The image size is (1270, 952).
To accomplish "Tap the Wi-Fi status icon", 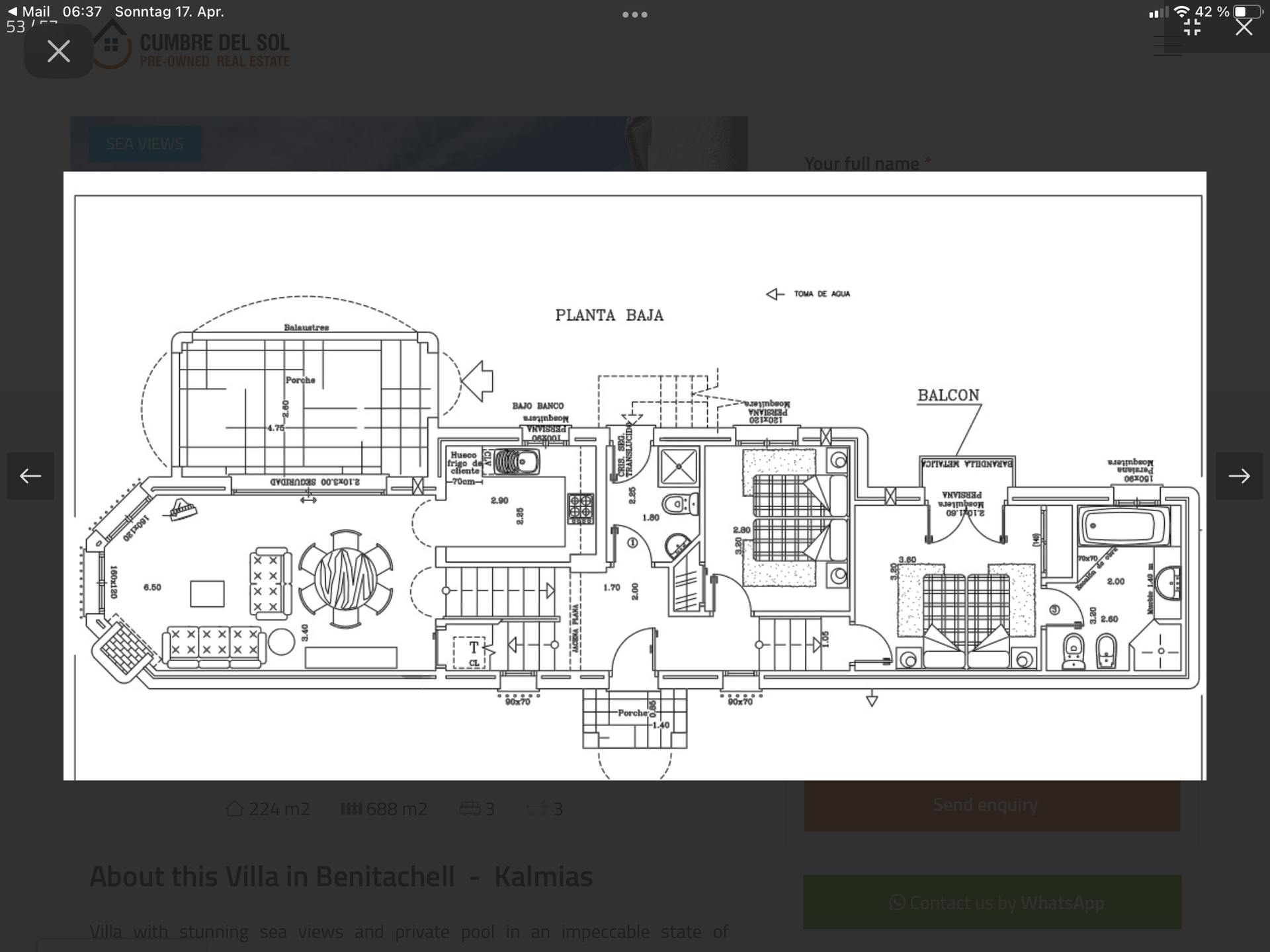I will tap(1181, 12).
